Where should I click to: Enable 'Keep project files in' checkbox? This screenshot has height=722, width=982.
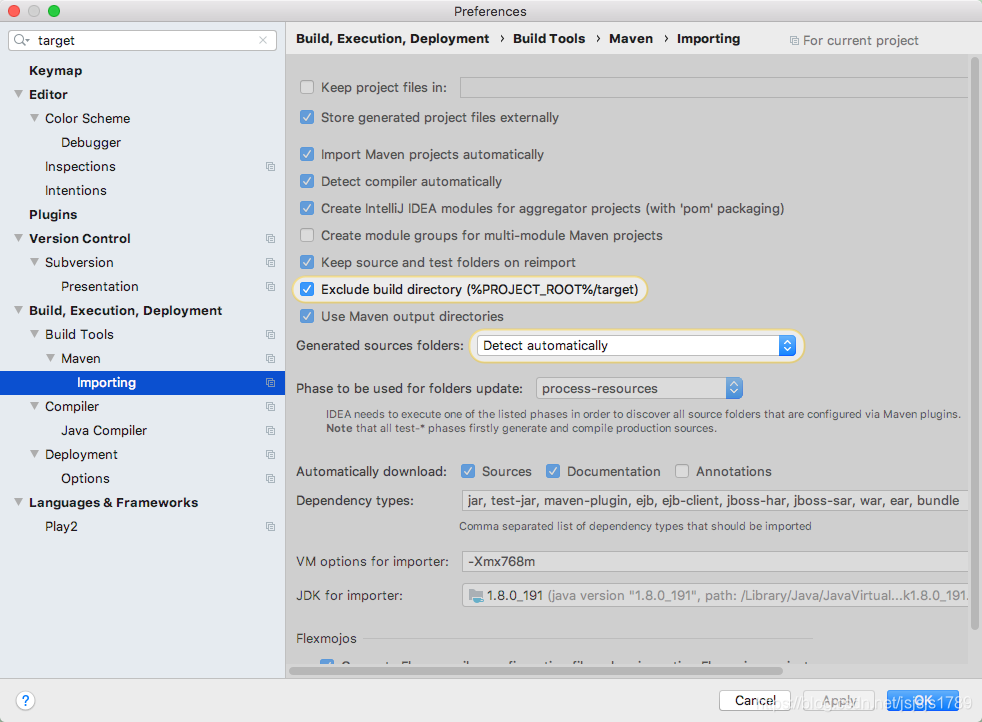[307, 87]
